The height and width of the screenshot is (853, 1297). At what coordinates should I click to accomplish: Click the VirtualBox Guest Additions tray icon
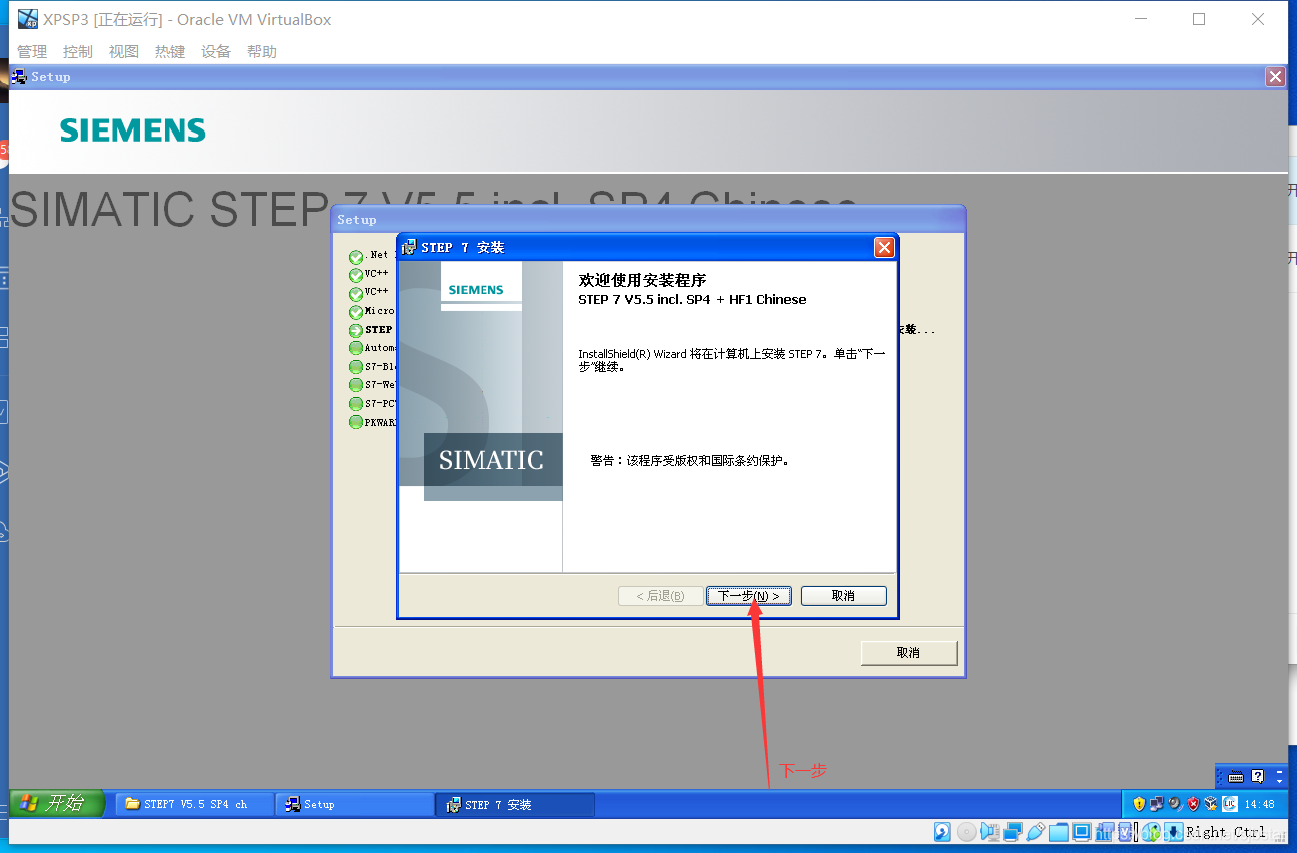coord(1211,804)
